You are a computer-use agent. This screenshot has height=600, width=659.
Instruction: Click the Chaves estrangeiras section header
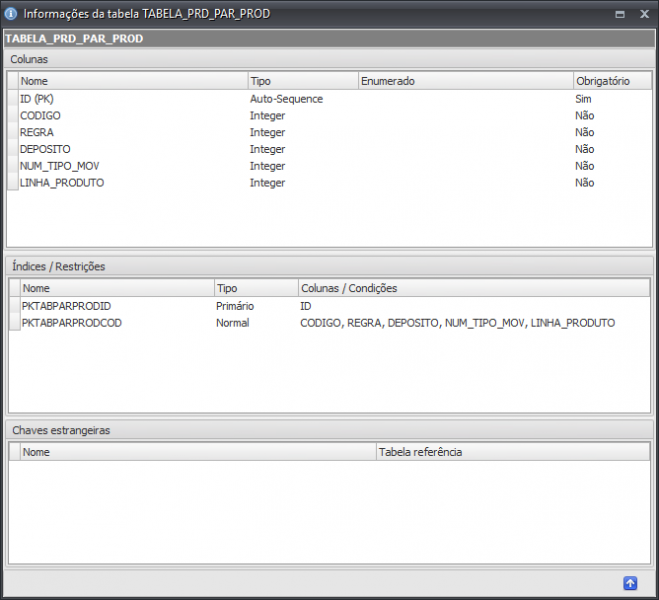tap(330, 430)
